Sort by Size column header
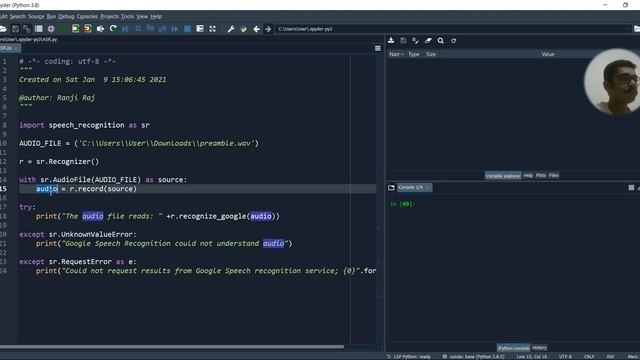The height and width of the screenshot is (360, 640). coord(431,54)
